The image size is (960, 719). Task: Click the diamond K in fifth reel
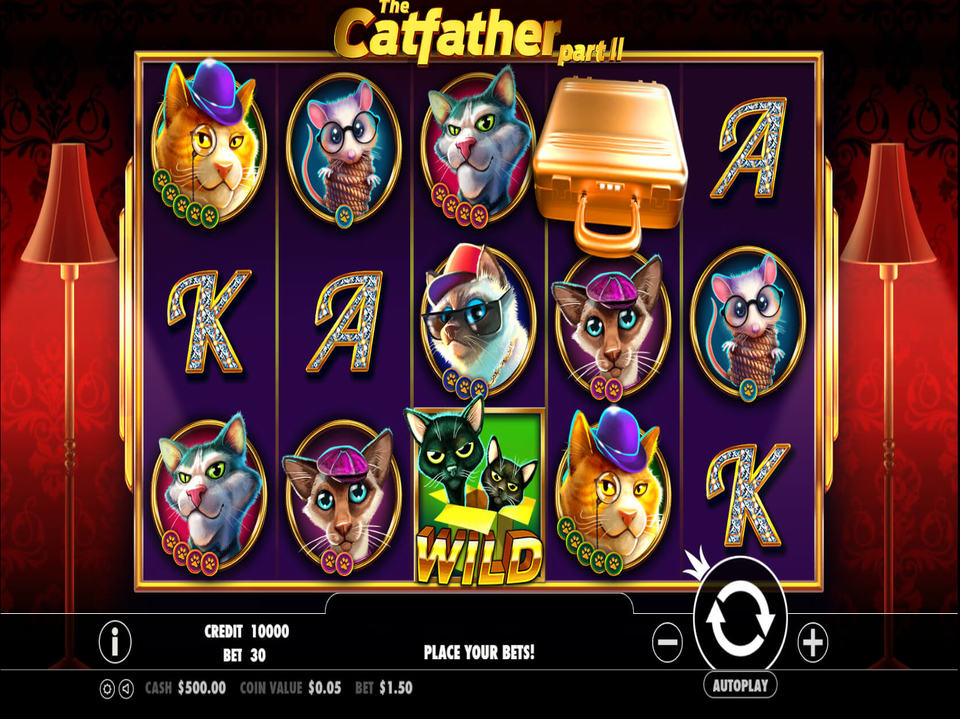[747, 495]
